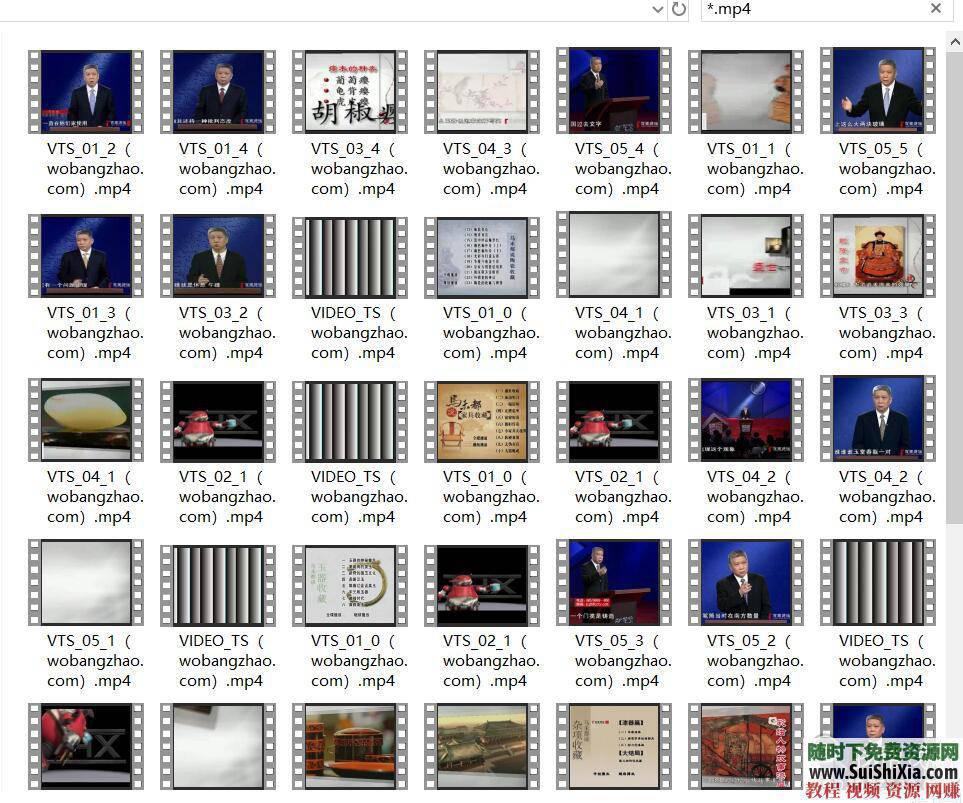Clear the *.mp4 search with the X
Viewport: 963px width, 803px height.
(935, 8)
